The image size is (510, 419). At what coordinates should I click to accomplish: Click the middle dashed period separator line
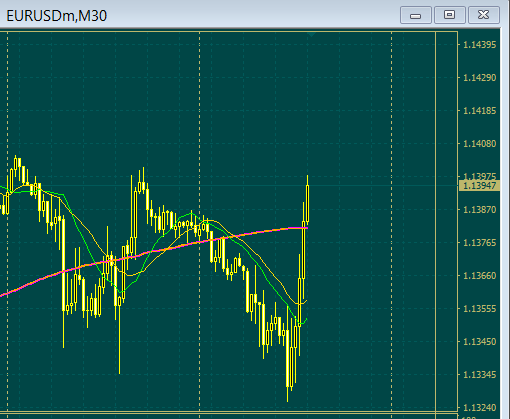click(200, 220)
